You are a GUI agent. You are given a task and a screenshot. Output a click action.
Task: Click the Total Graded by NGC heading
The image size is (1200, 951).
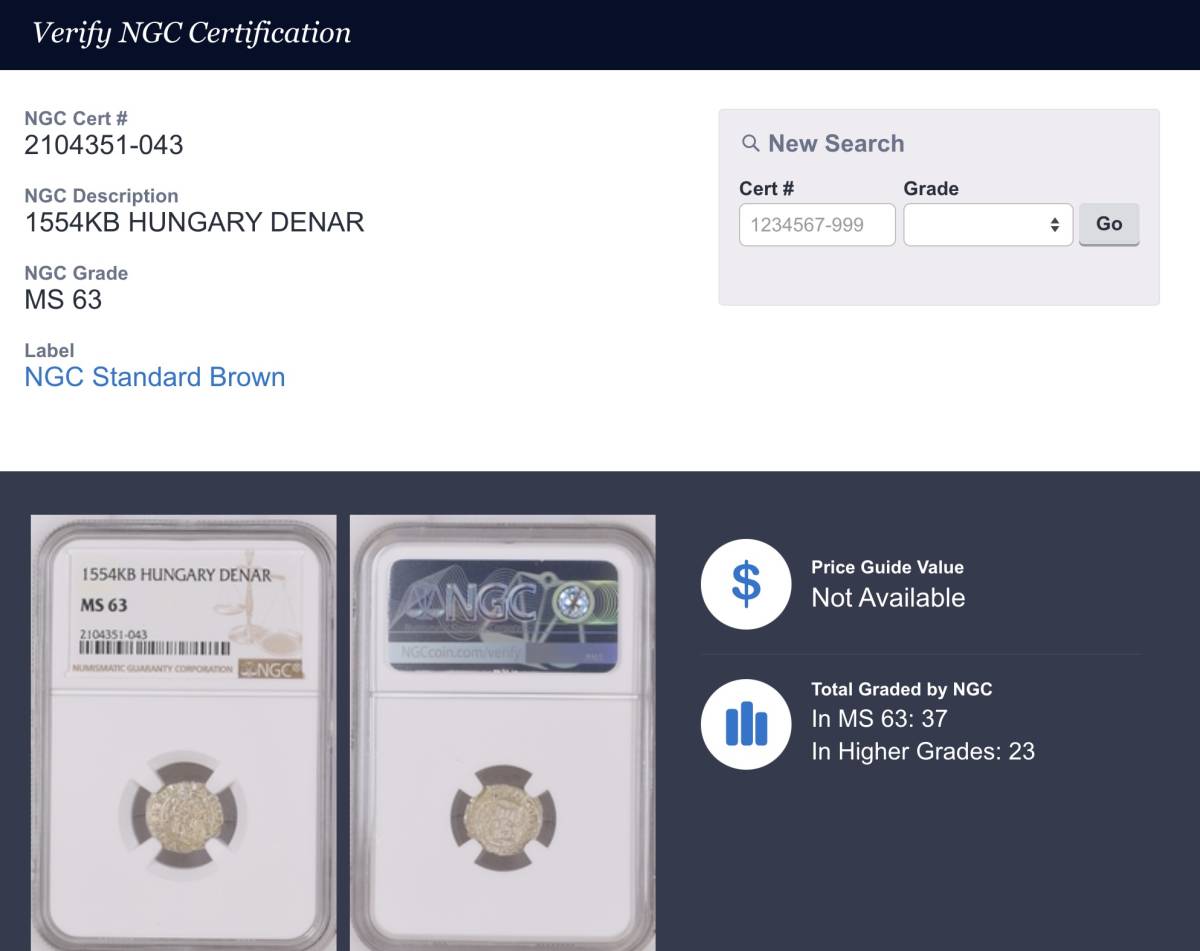[901, 689]
